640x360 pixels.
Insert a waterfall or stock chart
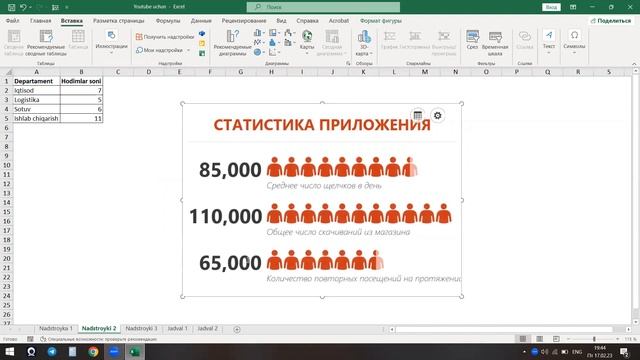pyautogui.click(x=289, y=33)
